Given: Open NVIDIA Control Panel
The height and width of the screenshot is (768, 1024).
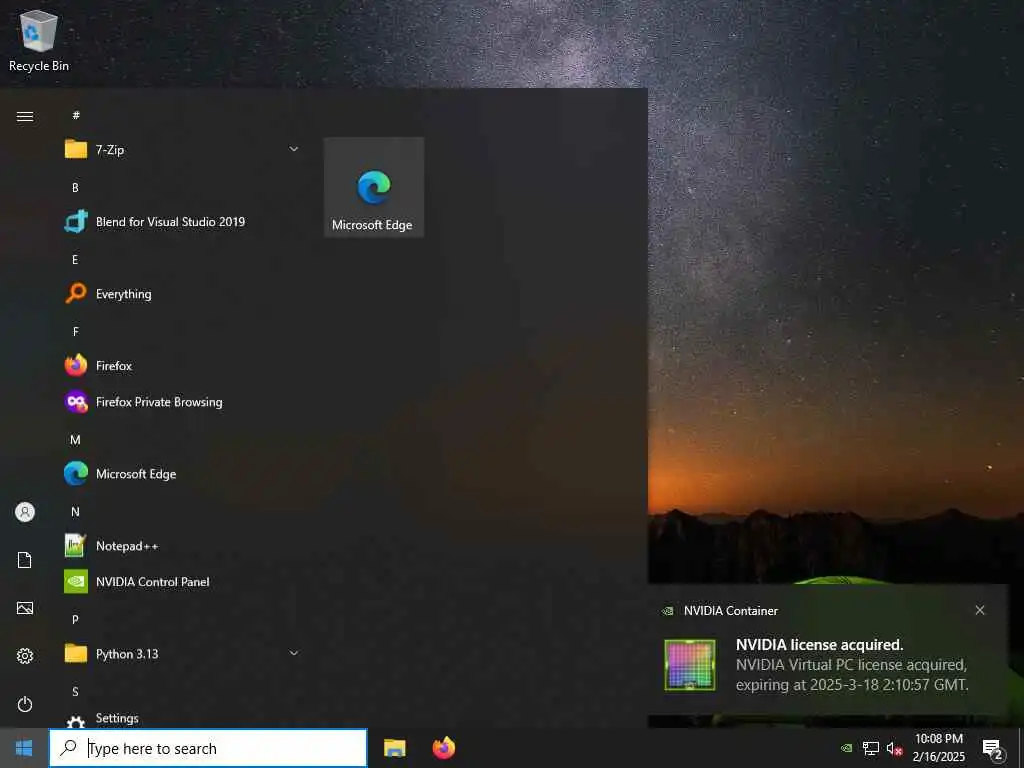Looking at the screenshot, I should (182, 582).
